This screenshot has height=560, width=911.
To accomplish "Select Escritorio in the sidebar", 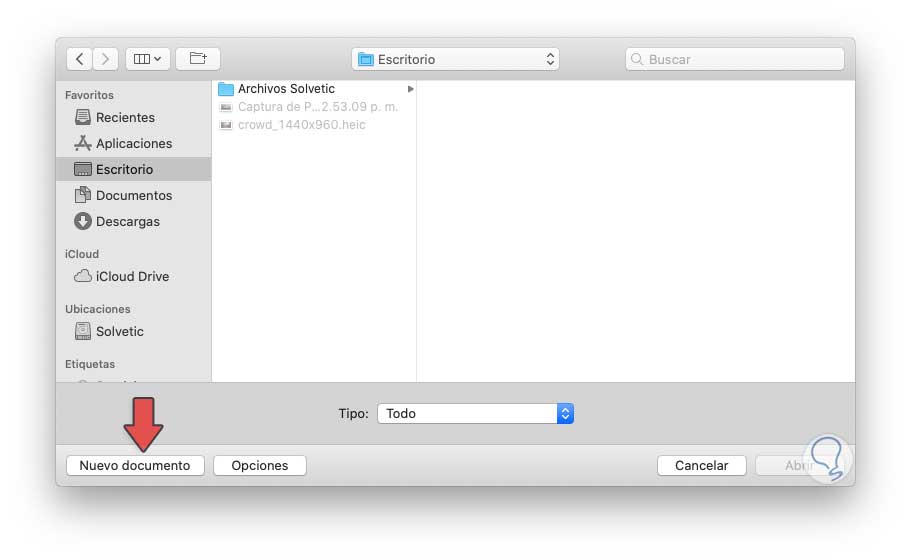I will pyautogui.click(x=134, y=169).
